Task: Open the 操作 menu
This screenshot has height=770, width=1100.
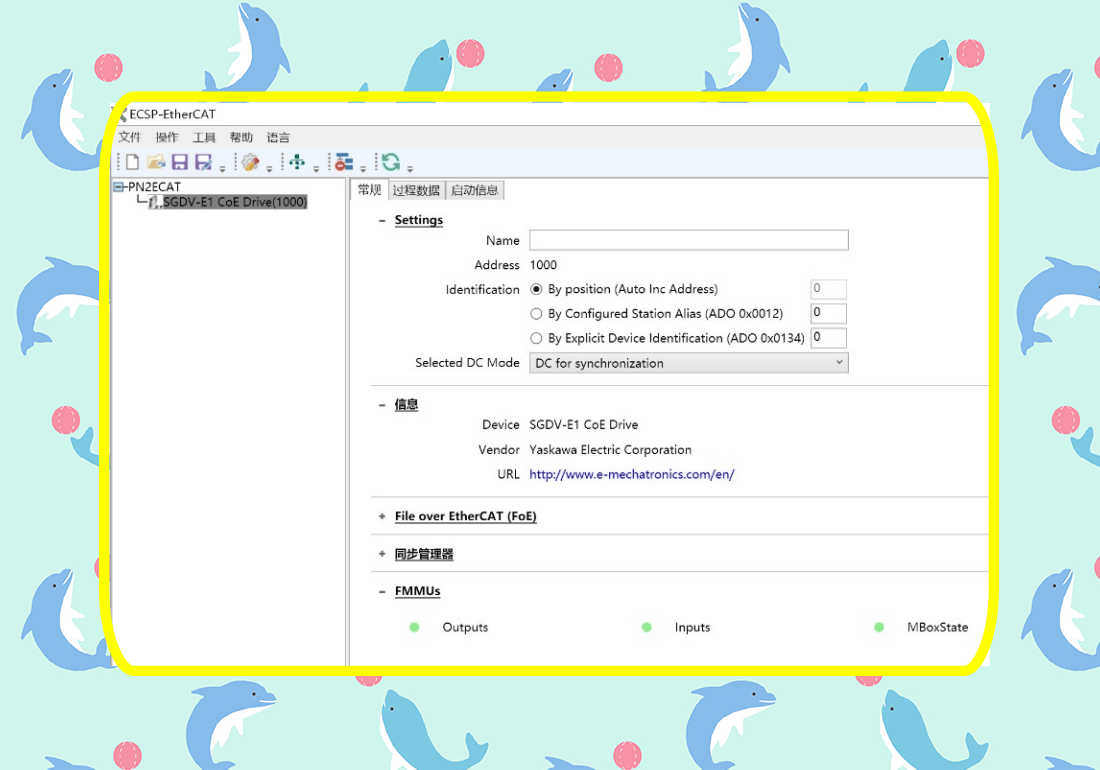Action: [167, 137]
